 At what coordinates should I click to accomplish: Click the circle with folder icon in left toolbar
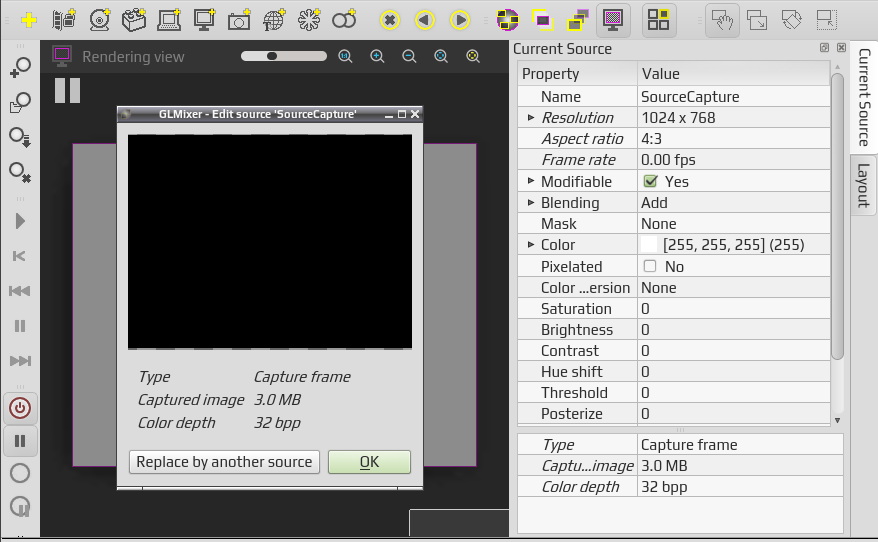(x=20, y=102)
